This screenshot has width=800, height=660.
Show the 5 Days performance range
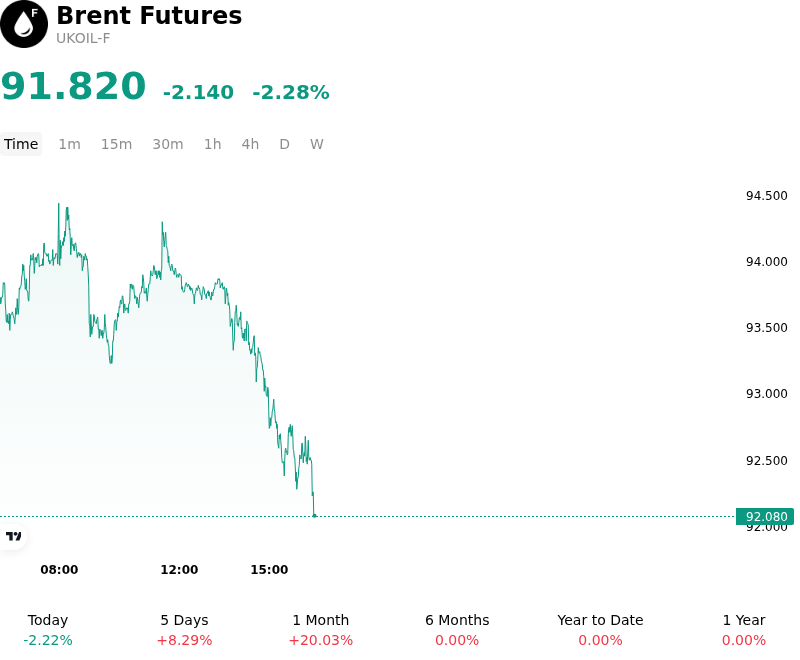point(184,630)
